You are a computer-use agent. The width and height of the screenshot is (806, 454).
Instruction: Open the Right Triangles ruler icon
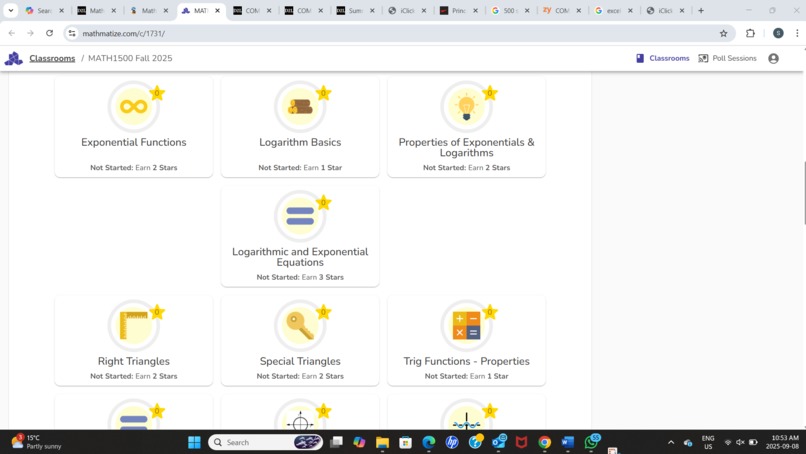coord(134,325)
